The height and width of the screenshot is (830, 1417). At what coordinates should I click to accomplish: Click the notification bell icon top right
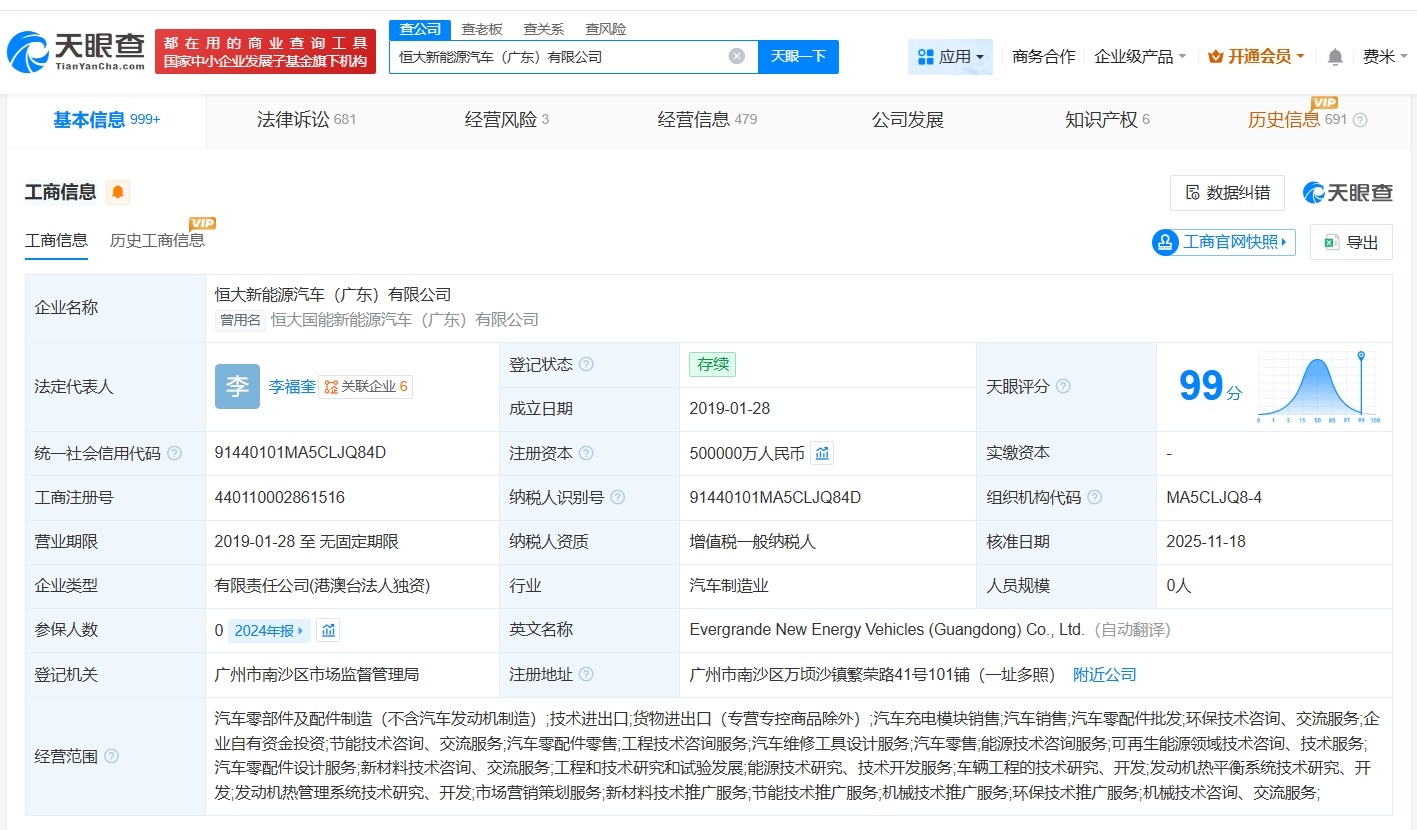1334,56
